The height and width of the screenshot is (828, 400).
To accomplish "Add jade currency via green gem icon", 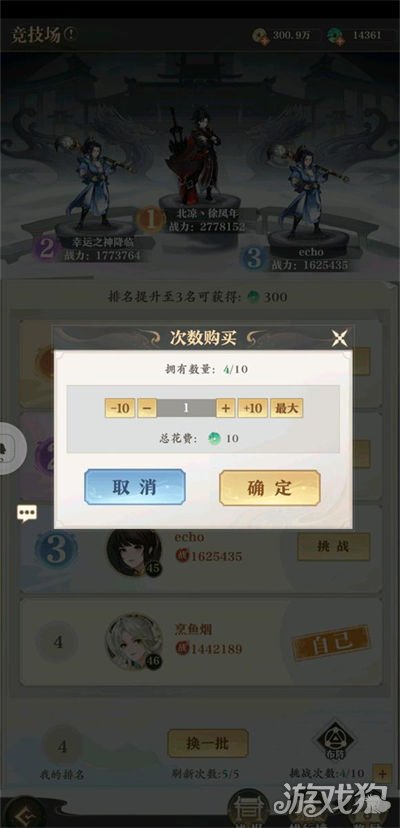I will click(336, 36).
